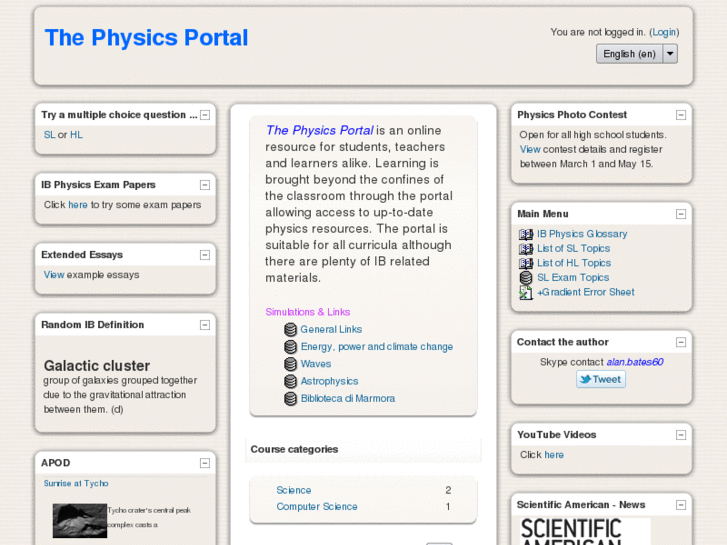Viewport: 727px width, 545px height.
Task: Collapse the Random IB Definition block
Action: pos(205,325)
